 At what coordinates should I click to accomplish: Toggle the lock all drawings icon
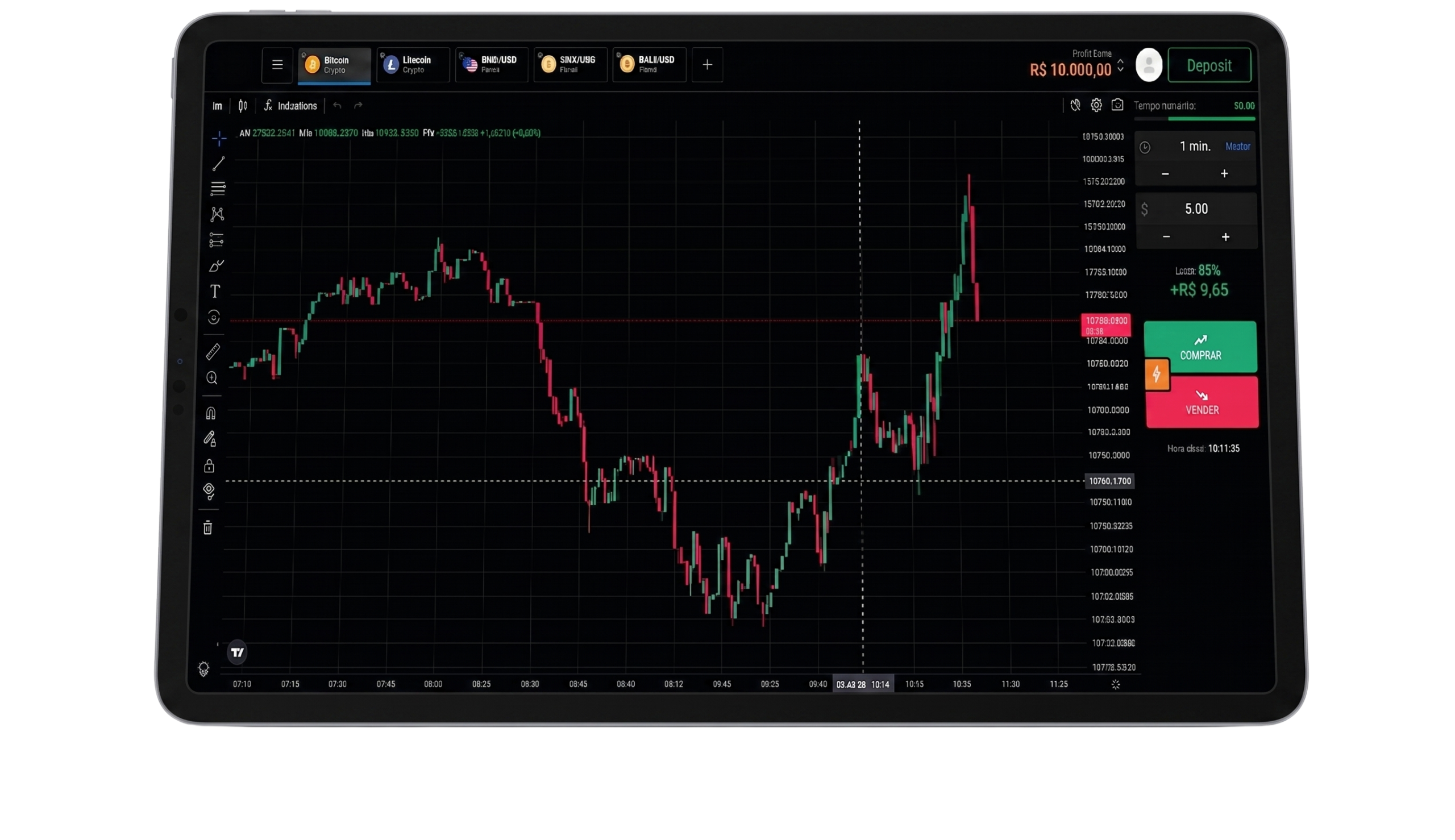pos(209,465)
